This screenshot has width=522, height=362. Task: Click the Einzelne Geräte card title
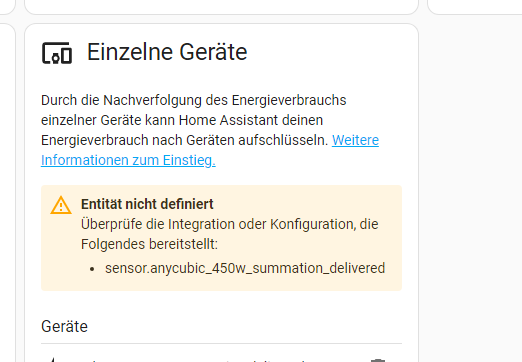pyautogui.click(x=167, y=52)
